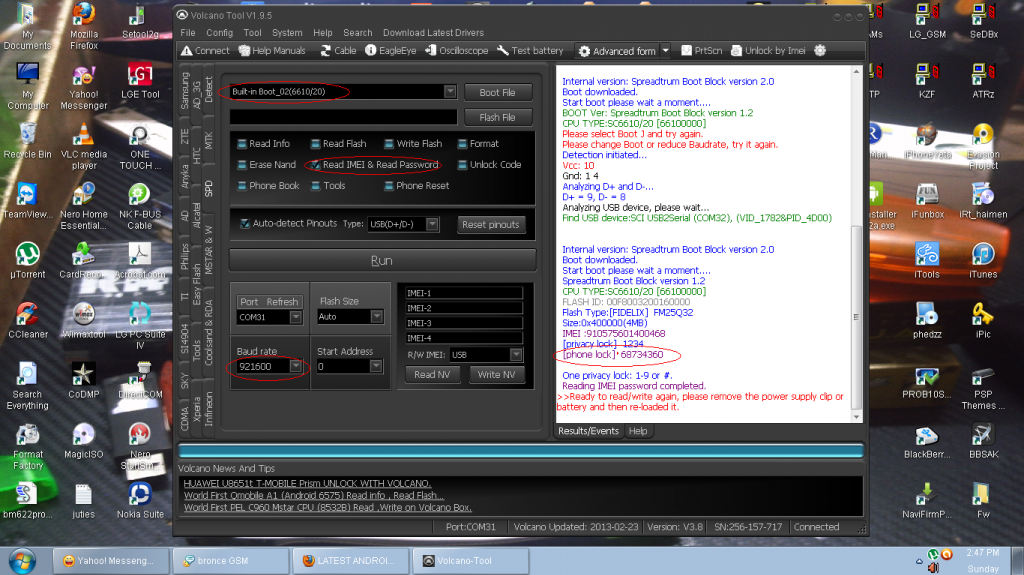1024x575 pixels.
Task: Open the Flash Size Auto dropdown
Action: pyautogui.click(x=377, y=317)
